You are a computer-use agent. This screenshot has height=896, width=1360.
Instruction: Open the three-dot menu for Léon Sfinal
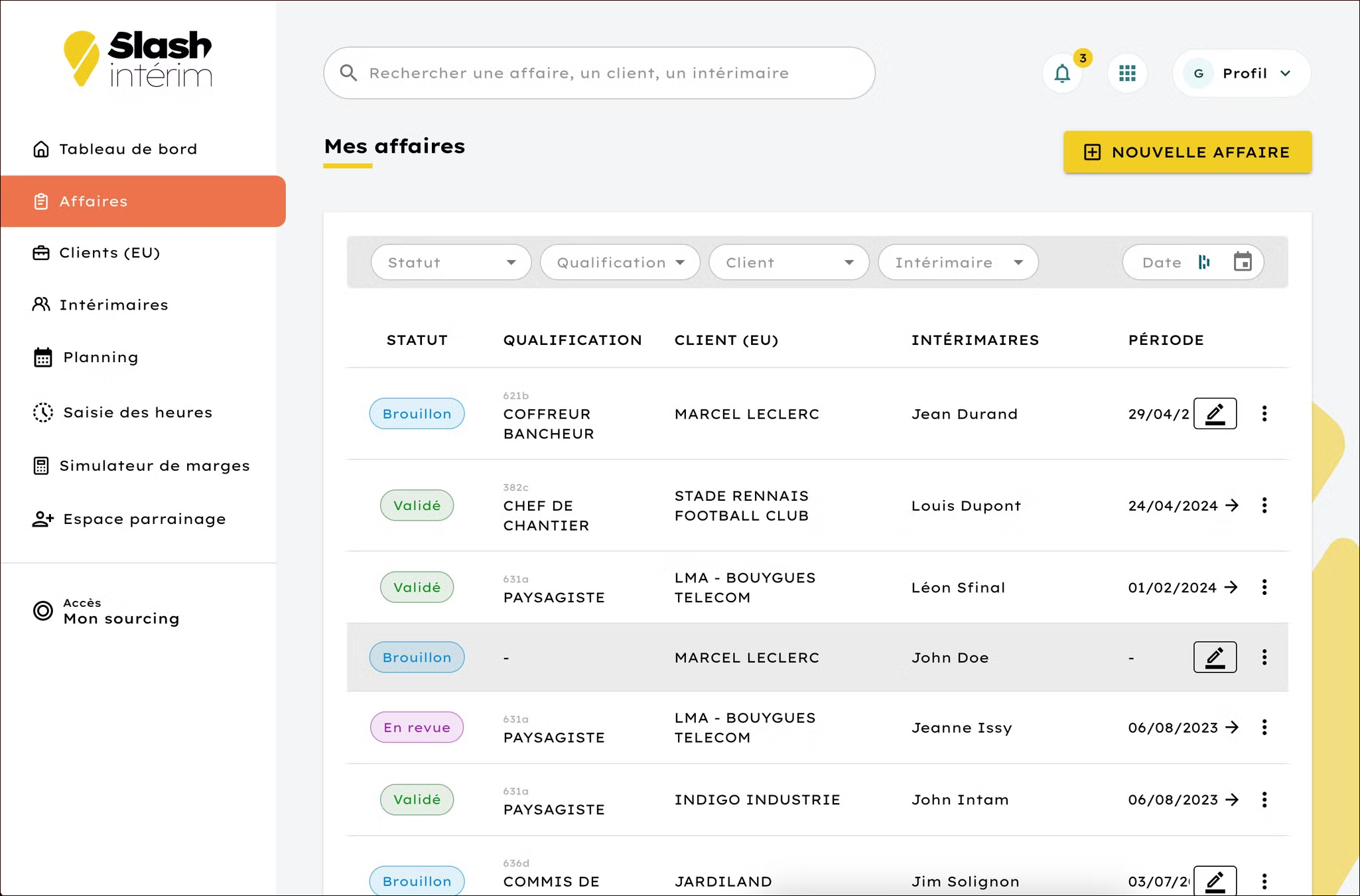1264,587
